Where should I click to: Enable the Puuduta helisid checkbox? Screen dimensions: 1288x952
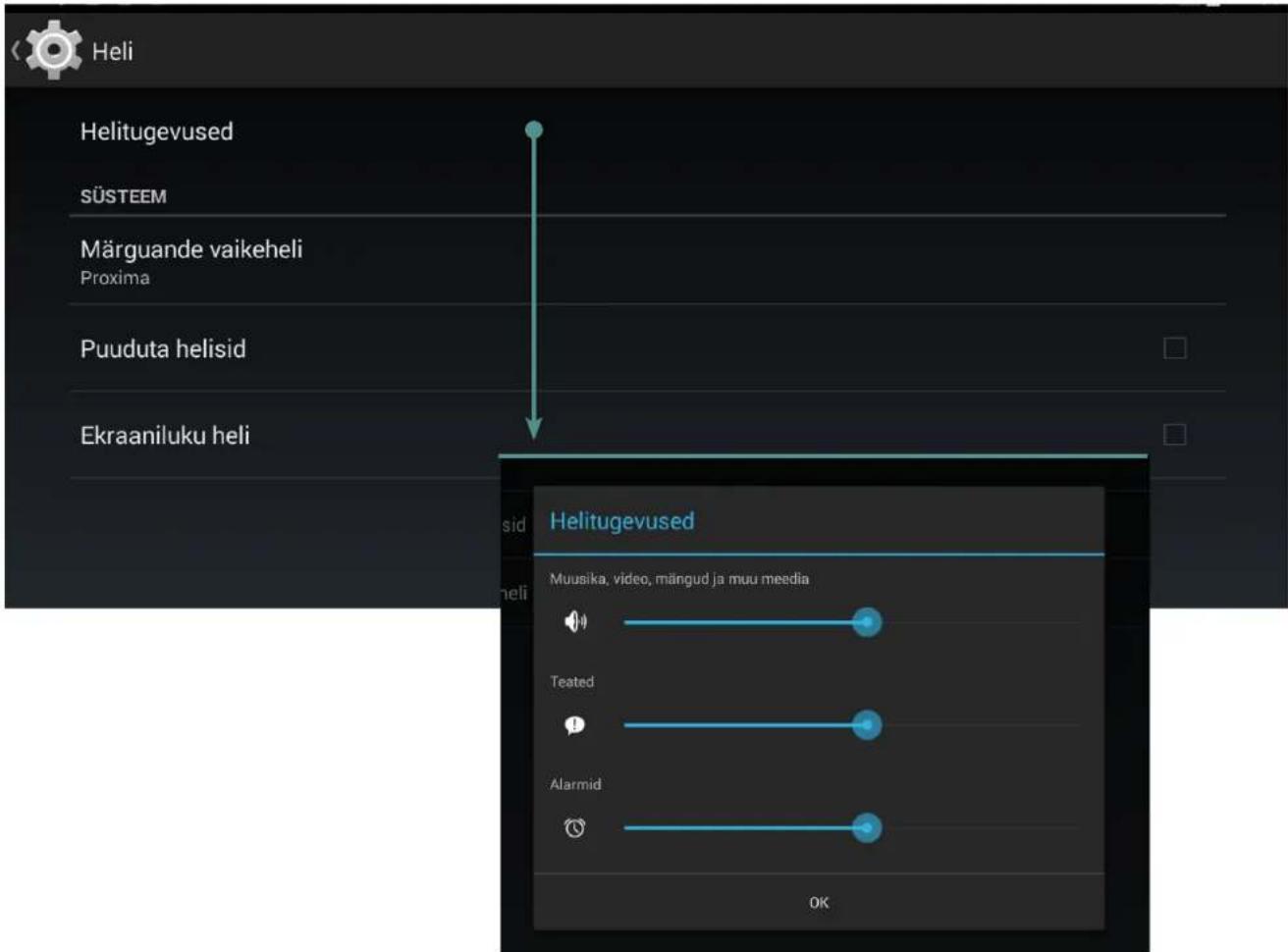click(x=1174, y=347)
